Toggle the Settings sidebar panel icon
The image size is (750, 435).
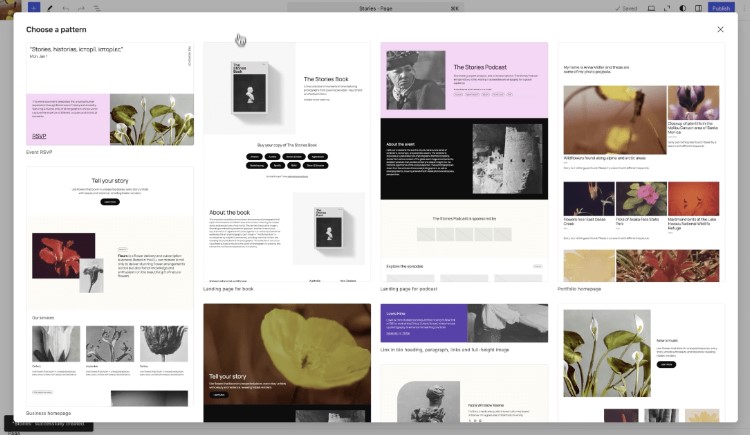tap(698, 8)
